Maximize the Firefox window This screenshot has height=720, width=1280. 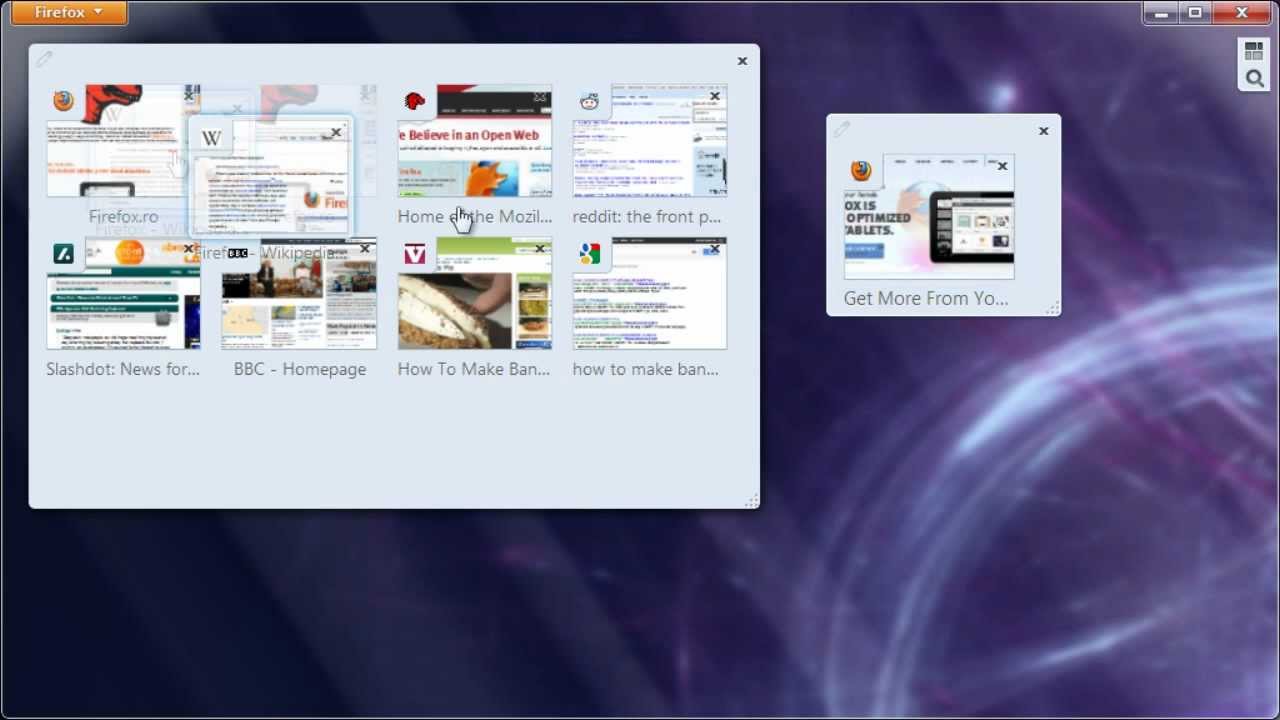(1195, 13)
